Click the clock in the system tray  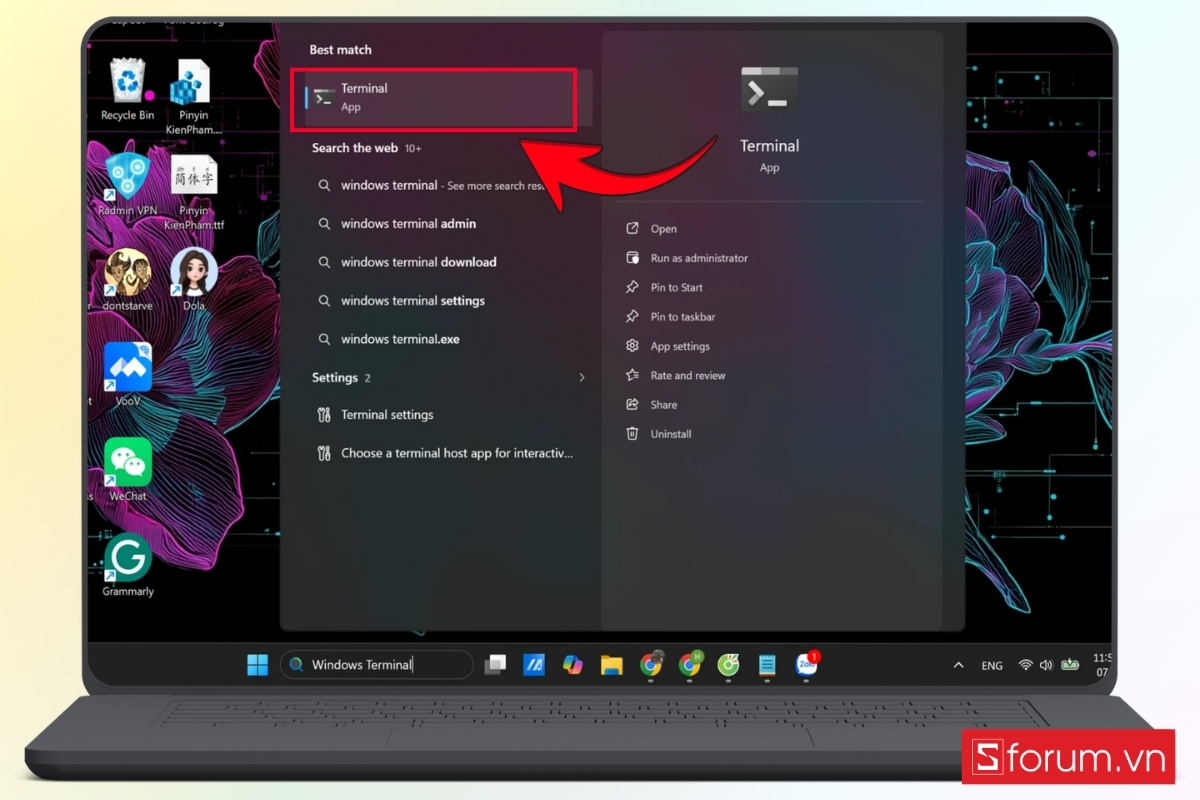click(1102, 665)
